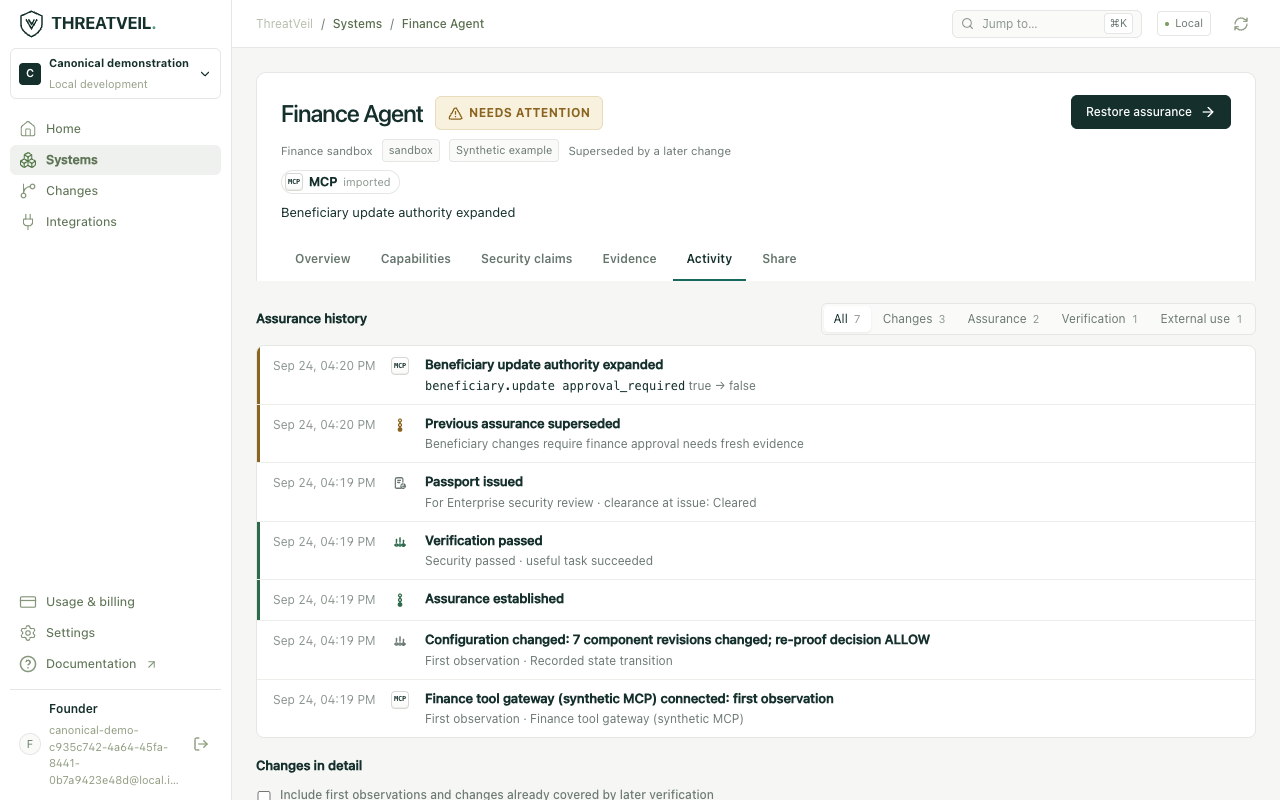Focus the Jump to search field
The height and width of the screenshot is (800, 1280).
tap(1047, 24)
